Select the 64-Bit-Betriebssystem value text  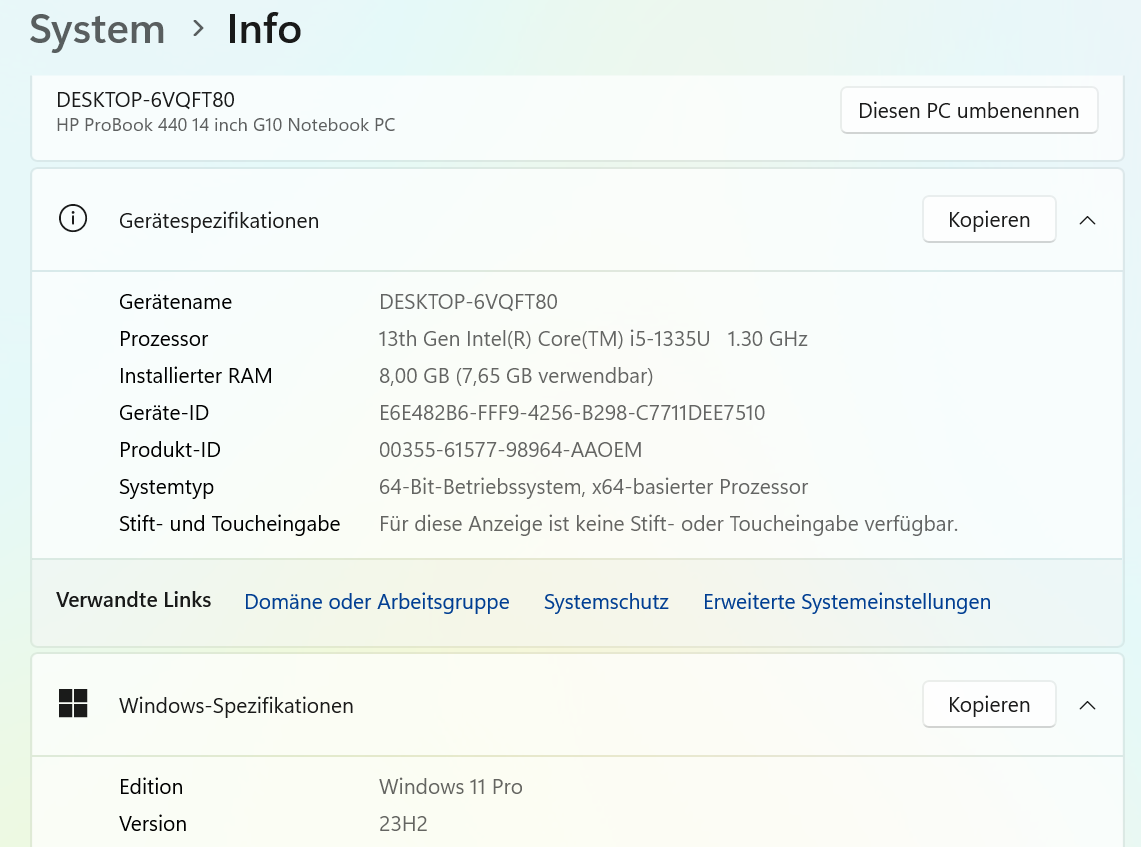[594, 487]
